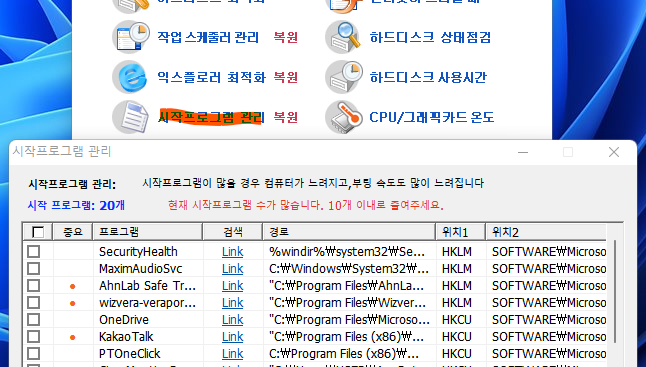Open the Link for wizvera-verapor...
This screenshot has width=646, height=367.
pyautogui.click(x=232, y=303)
